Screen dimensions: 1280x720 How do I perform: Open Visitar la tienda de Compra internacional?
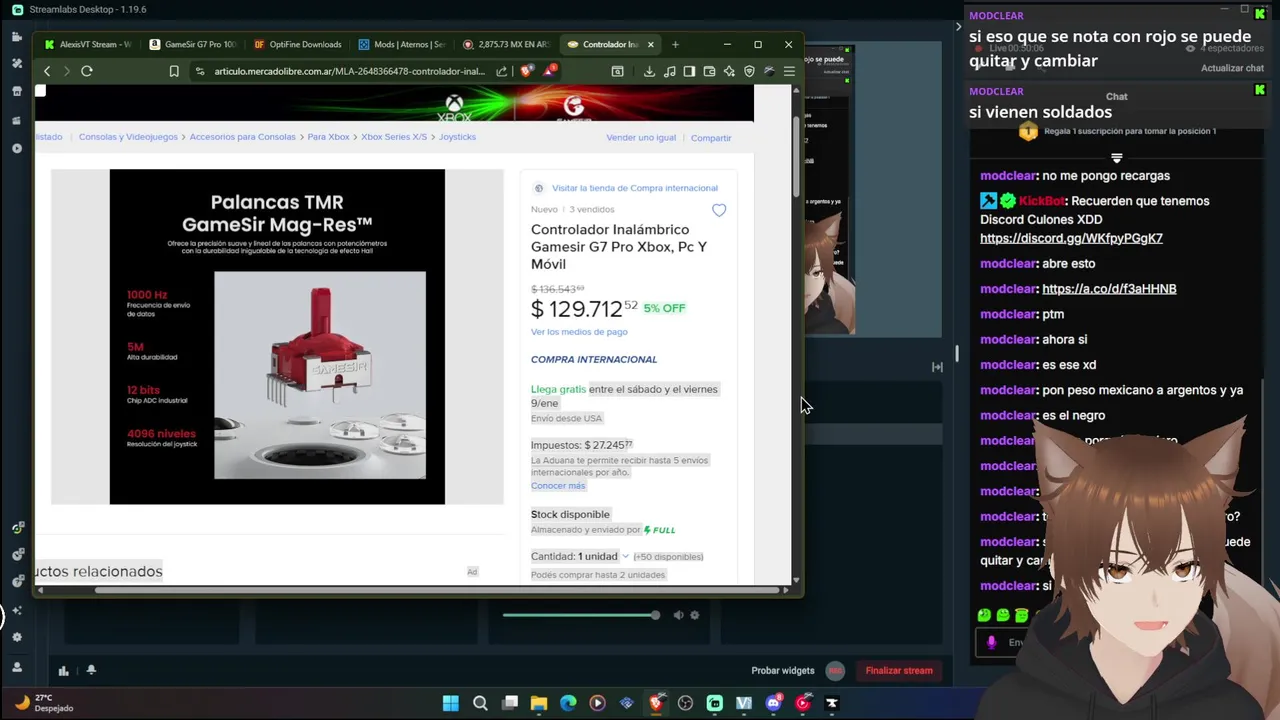(635, 188)
